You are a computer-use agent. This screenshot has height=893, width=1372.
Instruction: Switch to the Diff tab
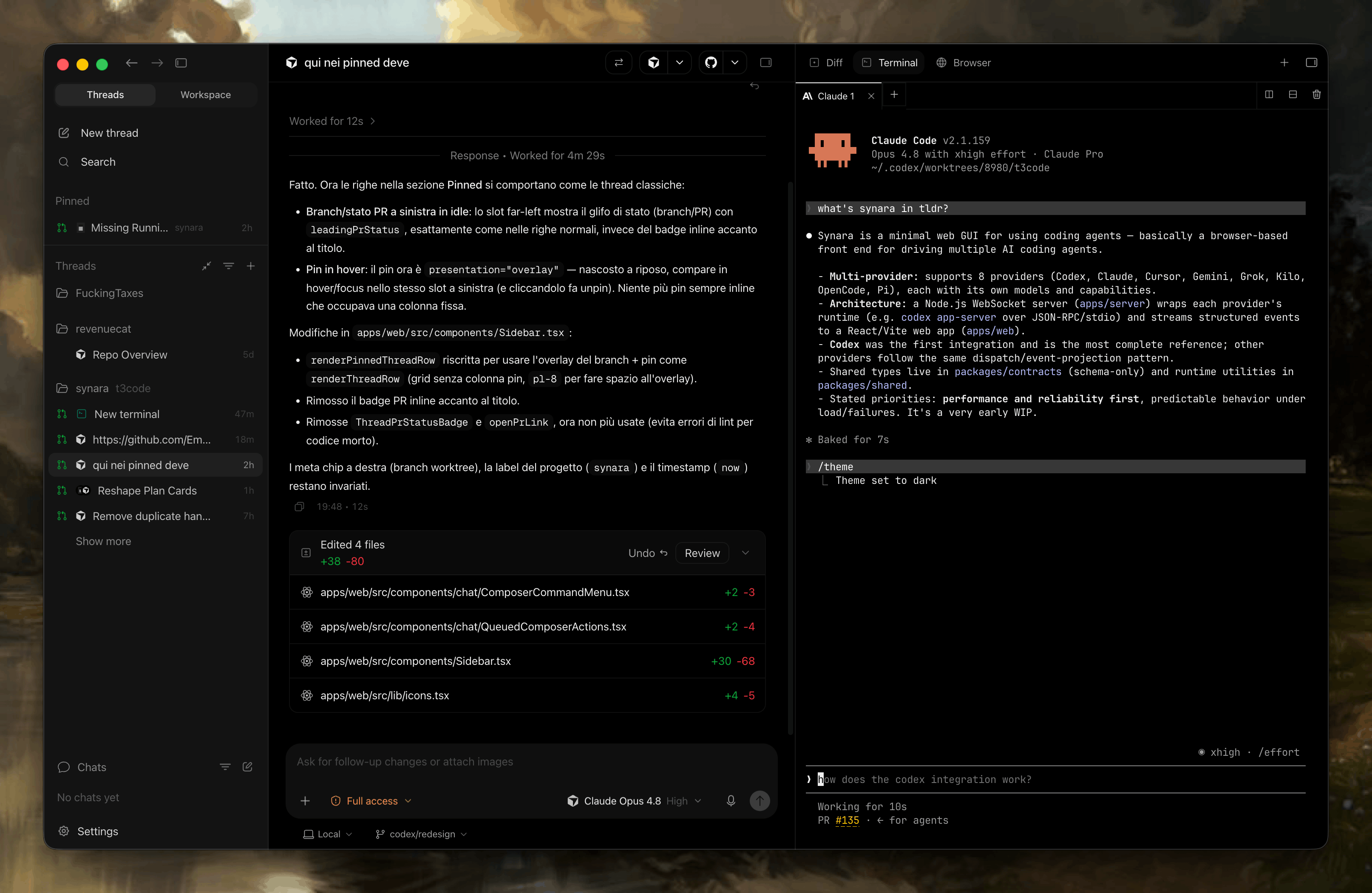826,63
